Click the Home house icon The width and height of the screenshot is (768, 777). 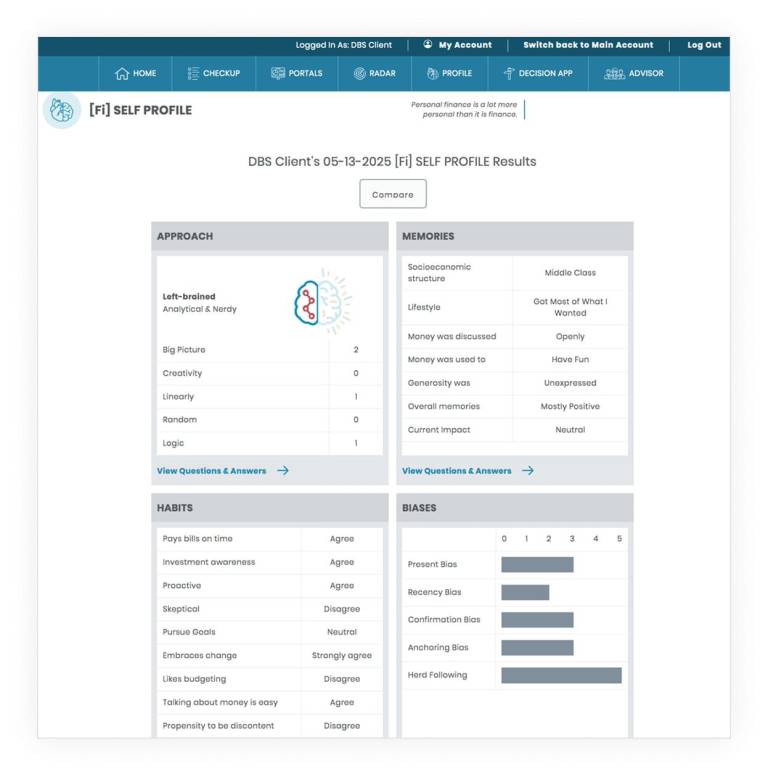(122, 73)
